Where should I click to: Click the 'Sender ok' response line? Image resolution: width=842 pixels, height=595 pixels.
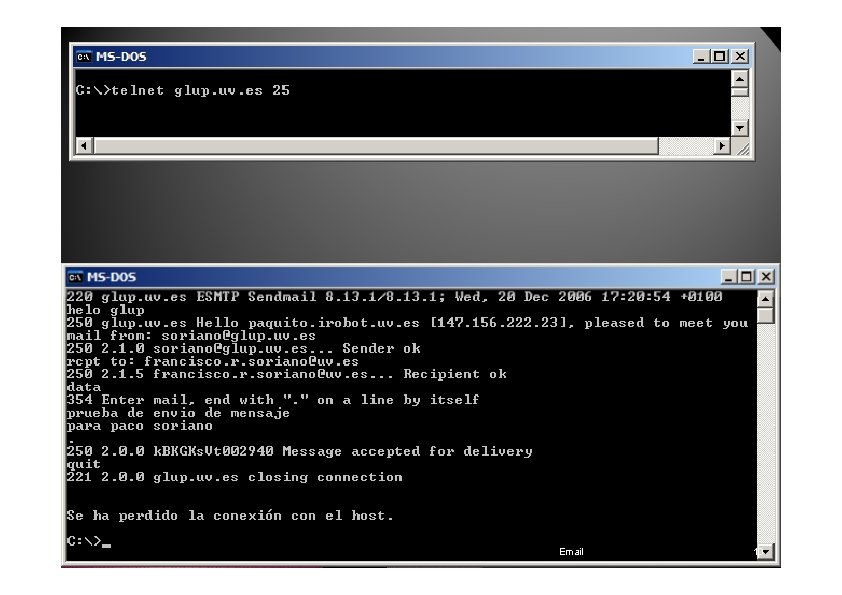tap(244, 349)
